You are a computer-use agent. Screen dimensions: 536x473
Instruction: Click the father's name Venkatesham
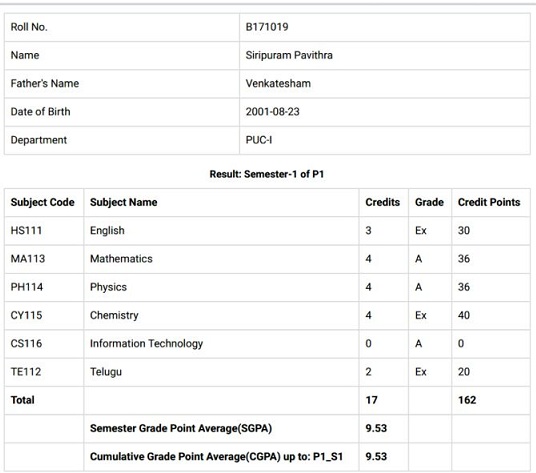click(278, 83)
